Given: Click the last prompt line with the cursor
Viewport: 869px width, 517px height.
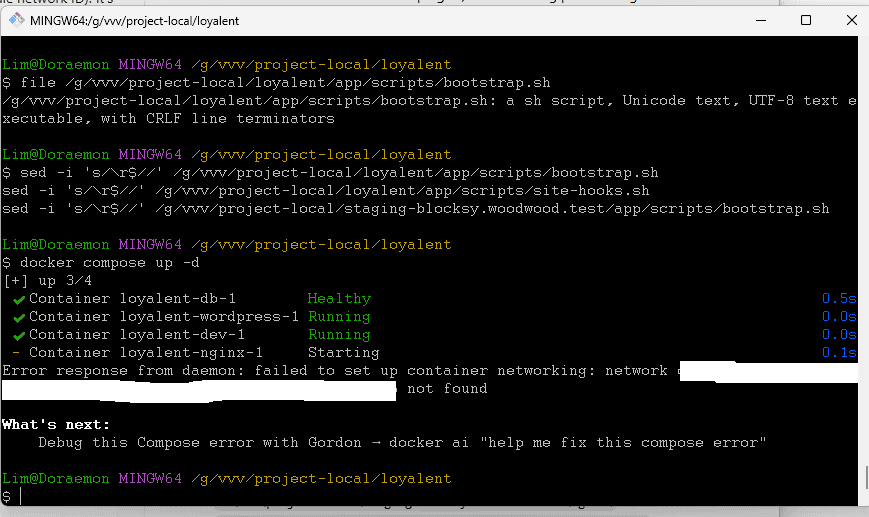Looking at the screenshot, I should pyautogui.click(x=12, y=496).
